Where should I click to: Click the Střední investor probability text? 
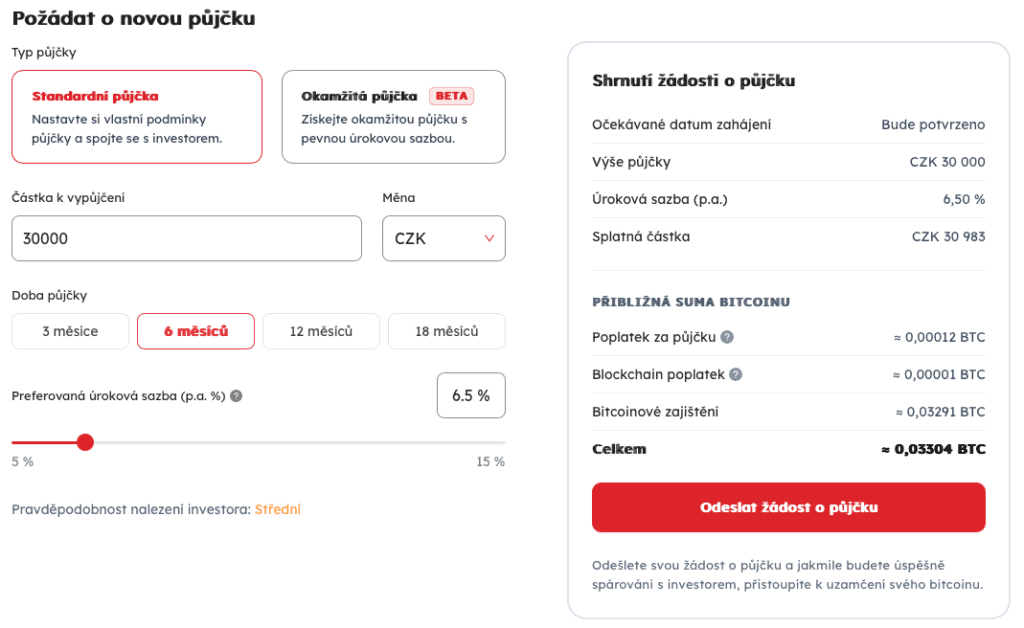pos(278,509)
